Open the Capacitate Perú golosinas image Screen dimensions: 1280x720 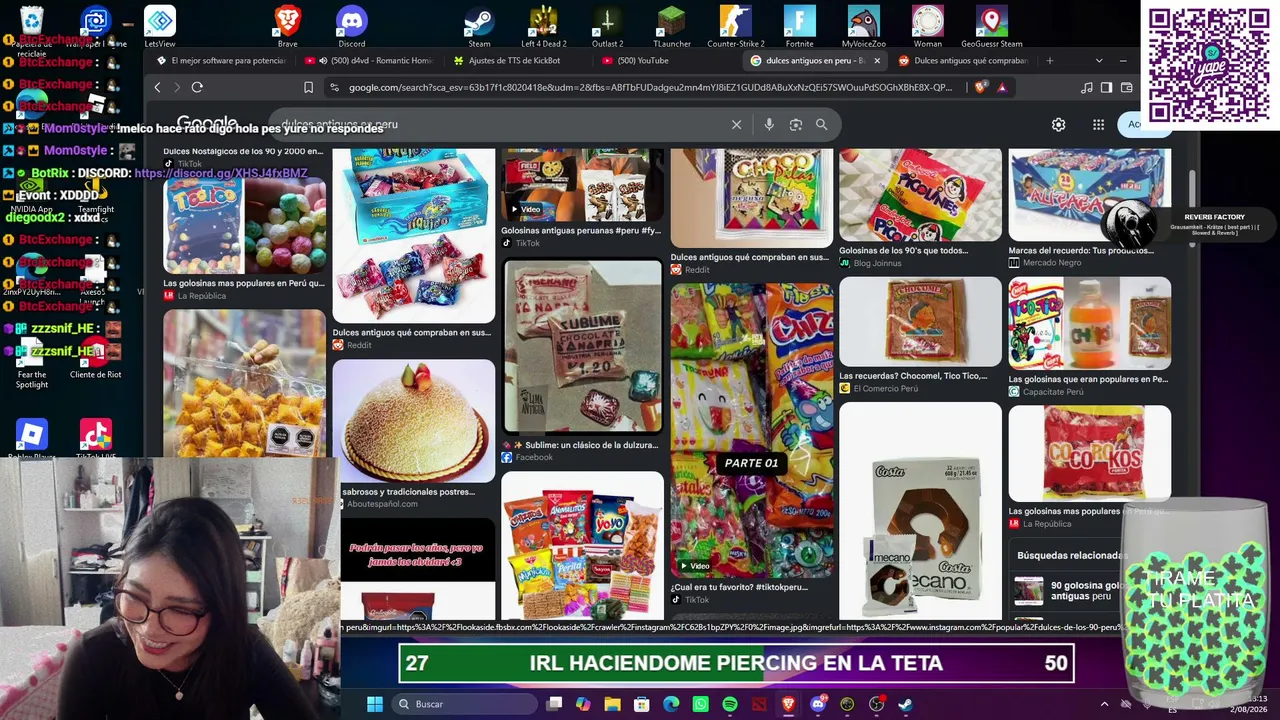coord(1089,323)
